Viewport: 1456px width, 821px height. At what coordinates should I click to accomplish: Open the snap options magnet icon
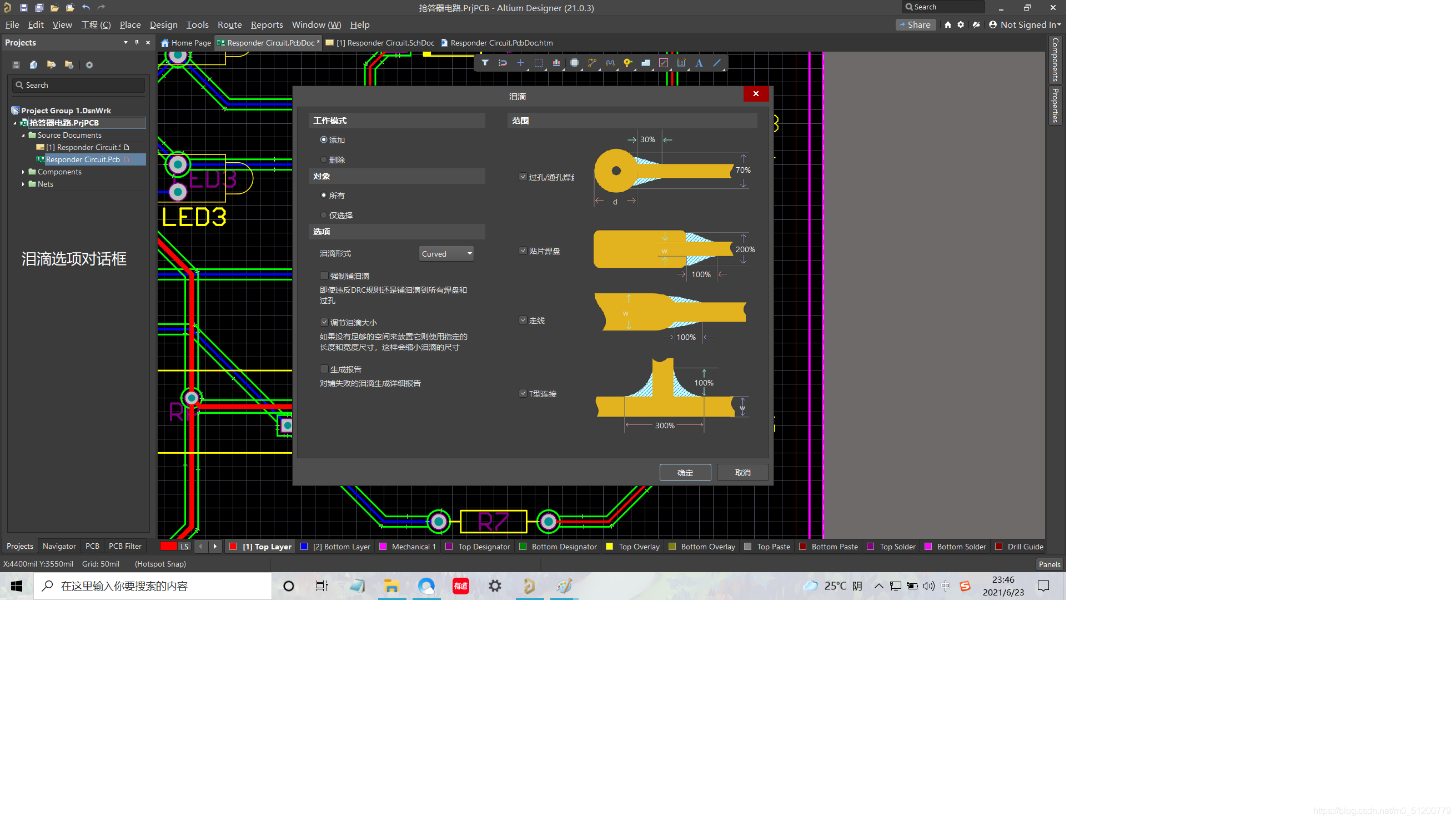503,63
